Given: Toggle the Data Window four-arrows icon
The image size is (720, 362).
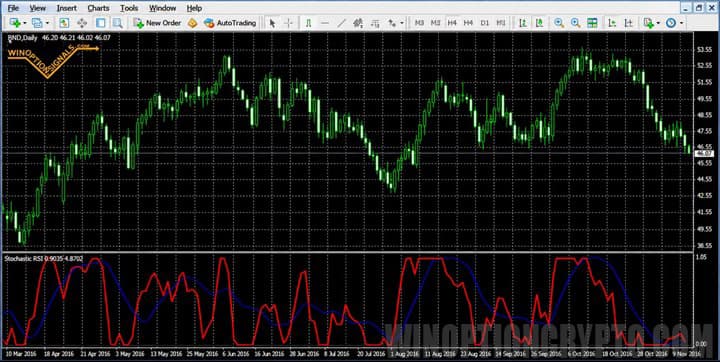Looking at the screenshot, I should 82,23.
